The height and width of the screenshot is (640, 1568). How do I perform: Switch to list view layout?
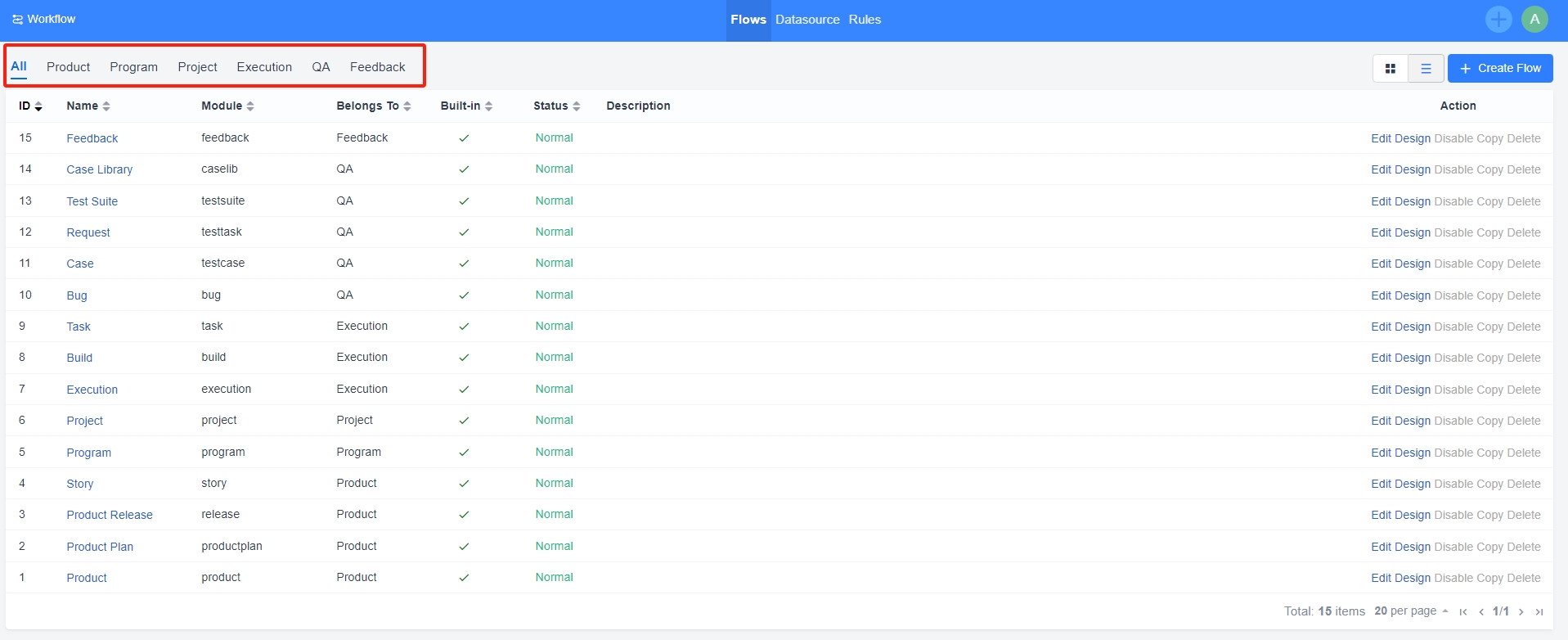point(1426,69)
